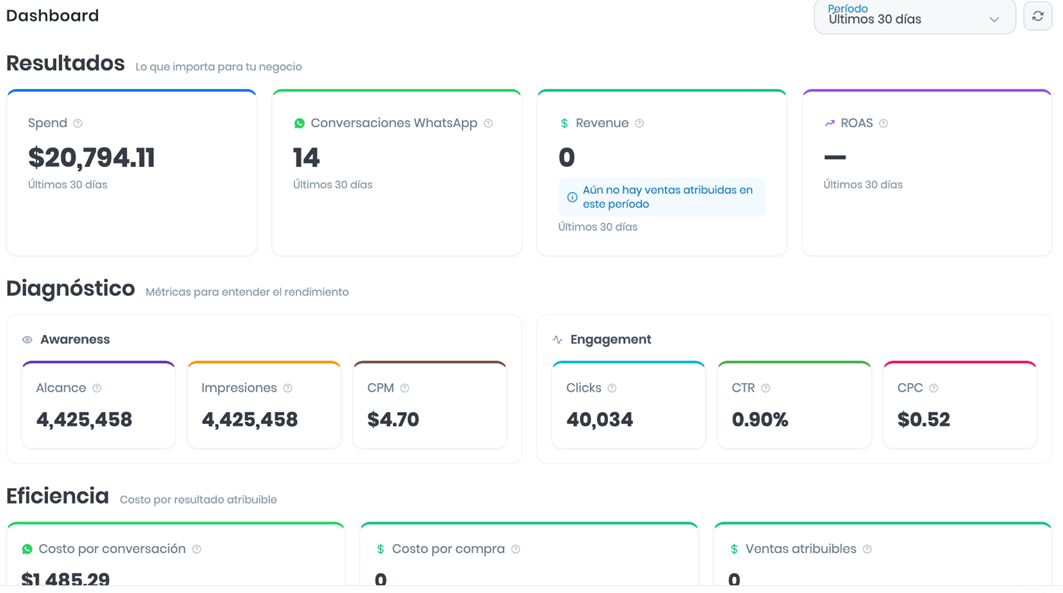Click the help icon next to CPC
This screenshot has width=1063, height=593.
(934, 388)
